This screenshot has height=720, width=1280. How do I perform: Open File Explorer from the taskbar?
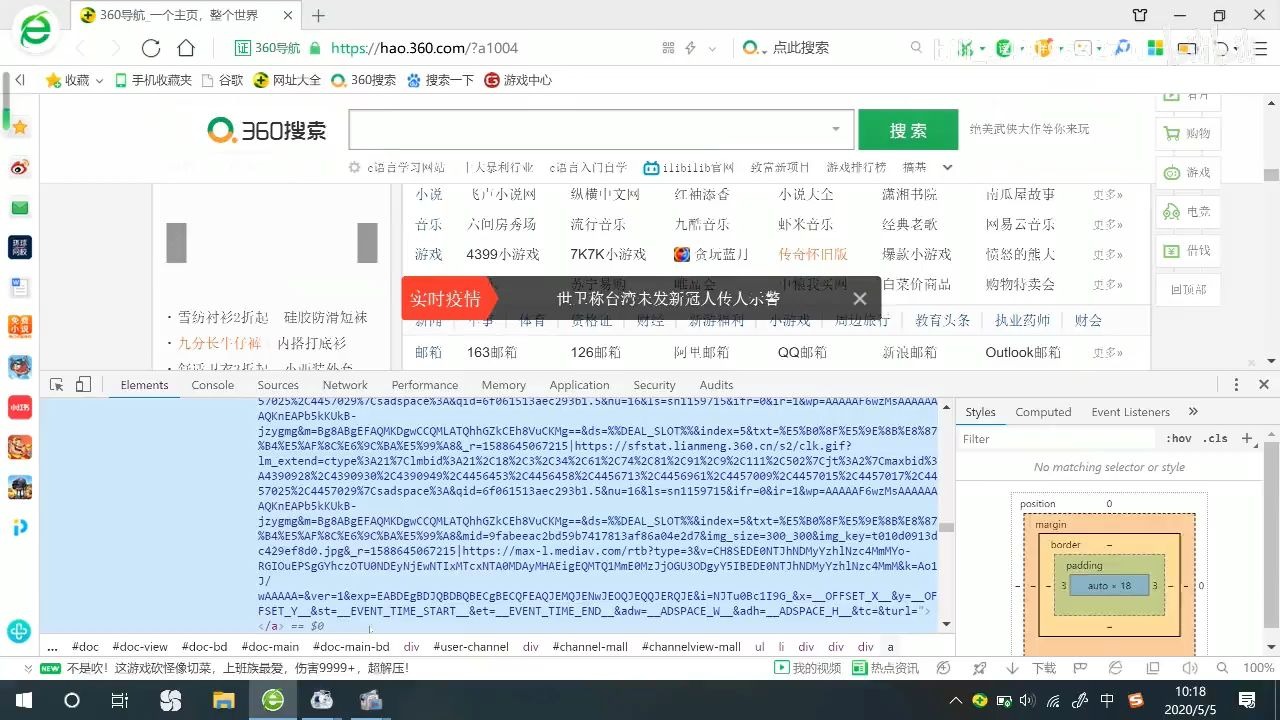[x=223, y=700]
